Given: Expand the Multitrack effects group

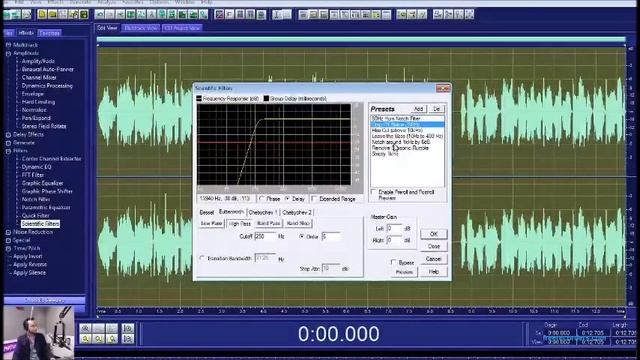Looking at the screenshot, I should 8,45.
